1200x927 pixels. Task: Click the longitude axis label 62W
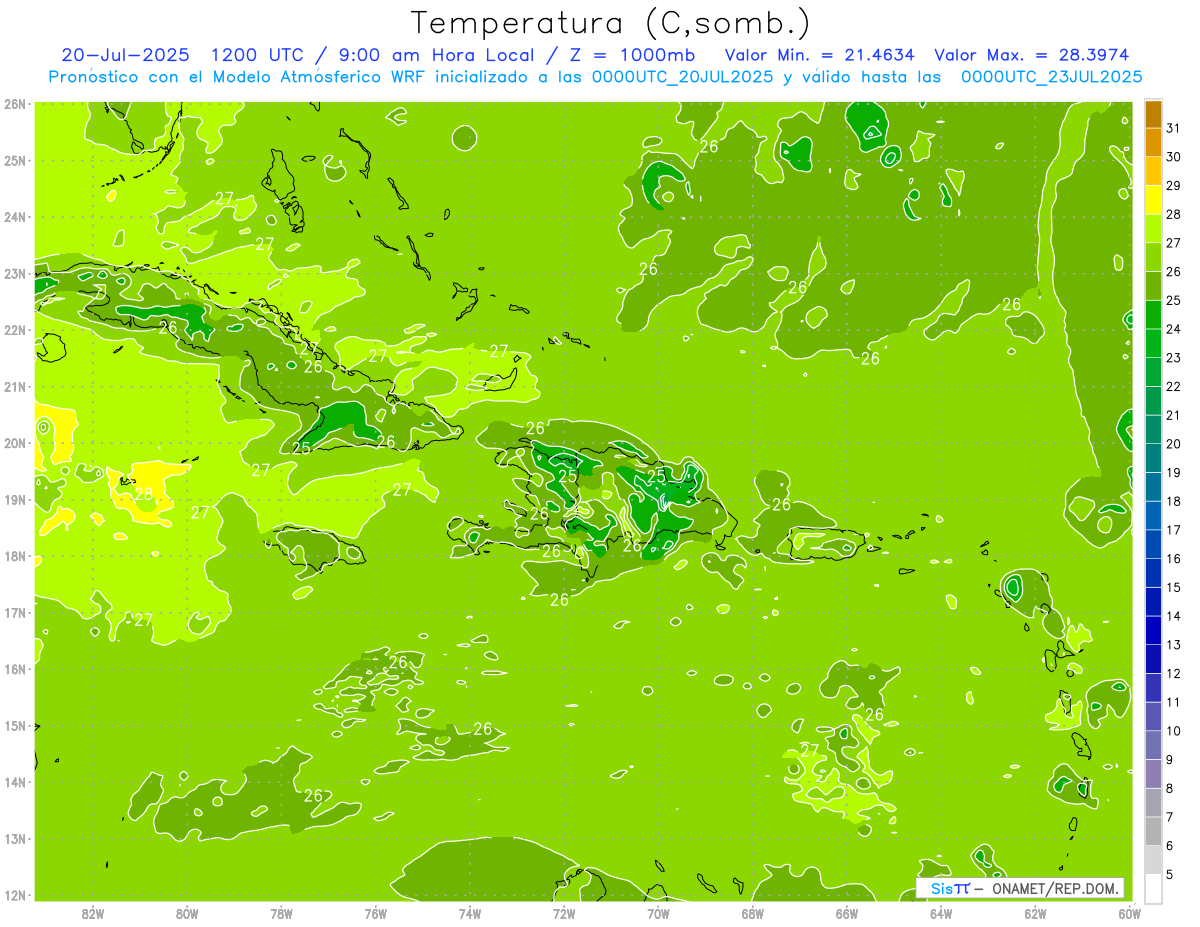[1035, 912]
